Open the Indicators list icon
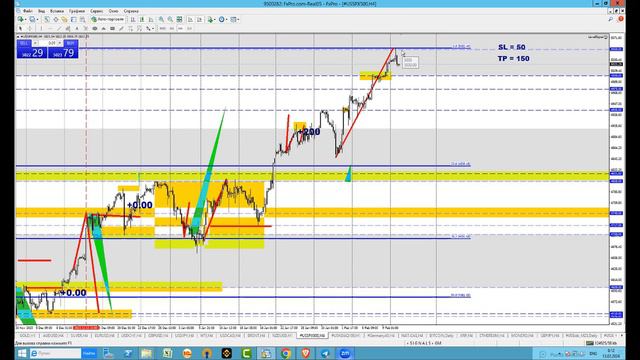 pos(210,19)
